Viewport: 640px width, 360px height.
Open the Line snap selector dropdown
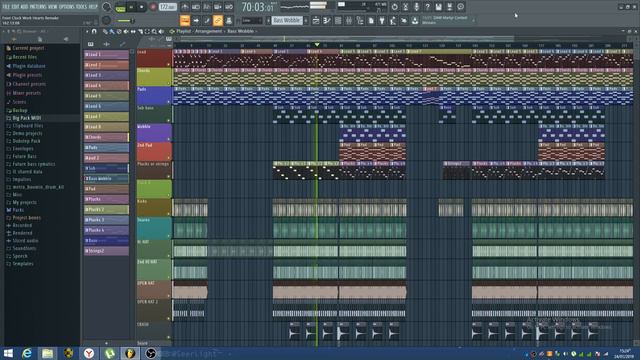click(252, 20)
